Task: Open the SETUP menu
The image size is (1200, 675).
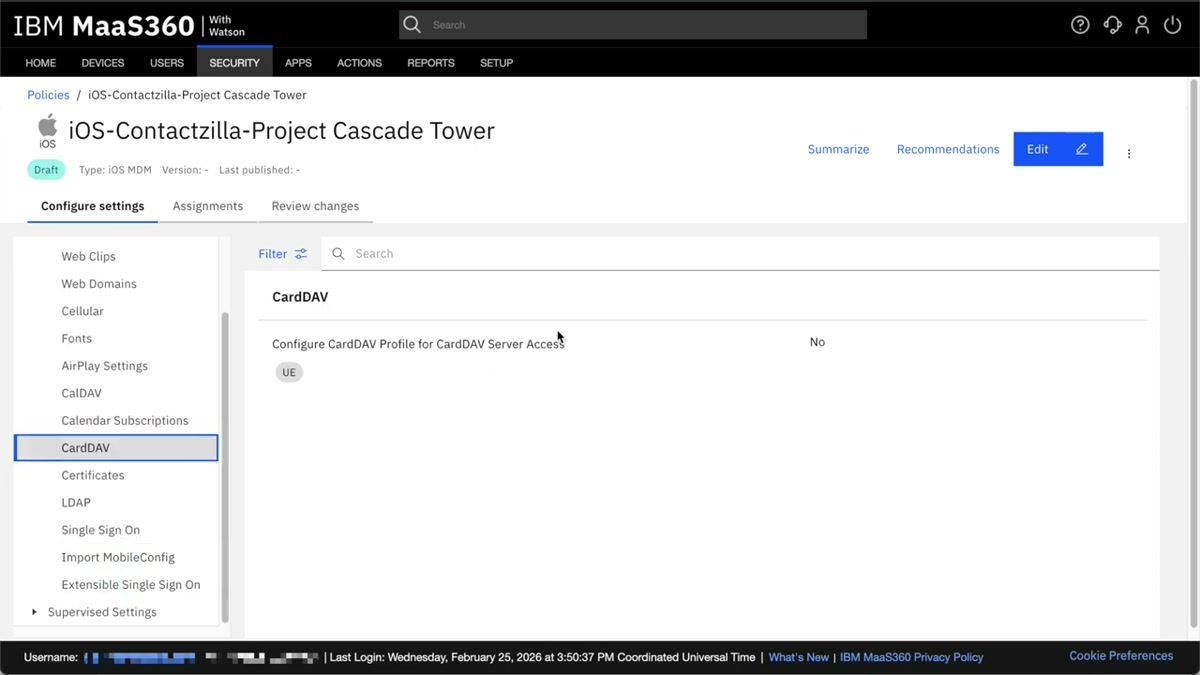Action: point(496,63)
